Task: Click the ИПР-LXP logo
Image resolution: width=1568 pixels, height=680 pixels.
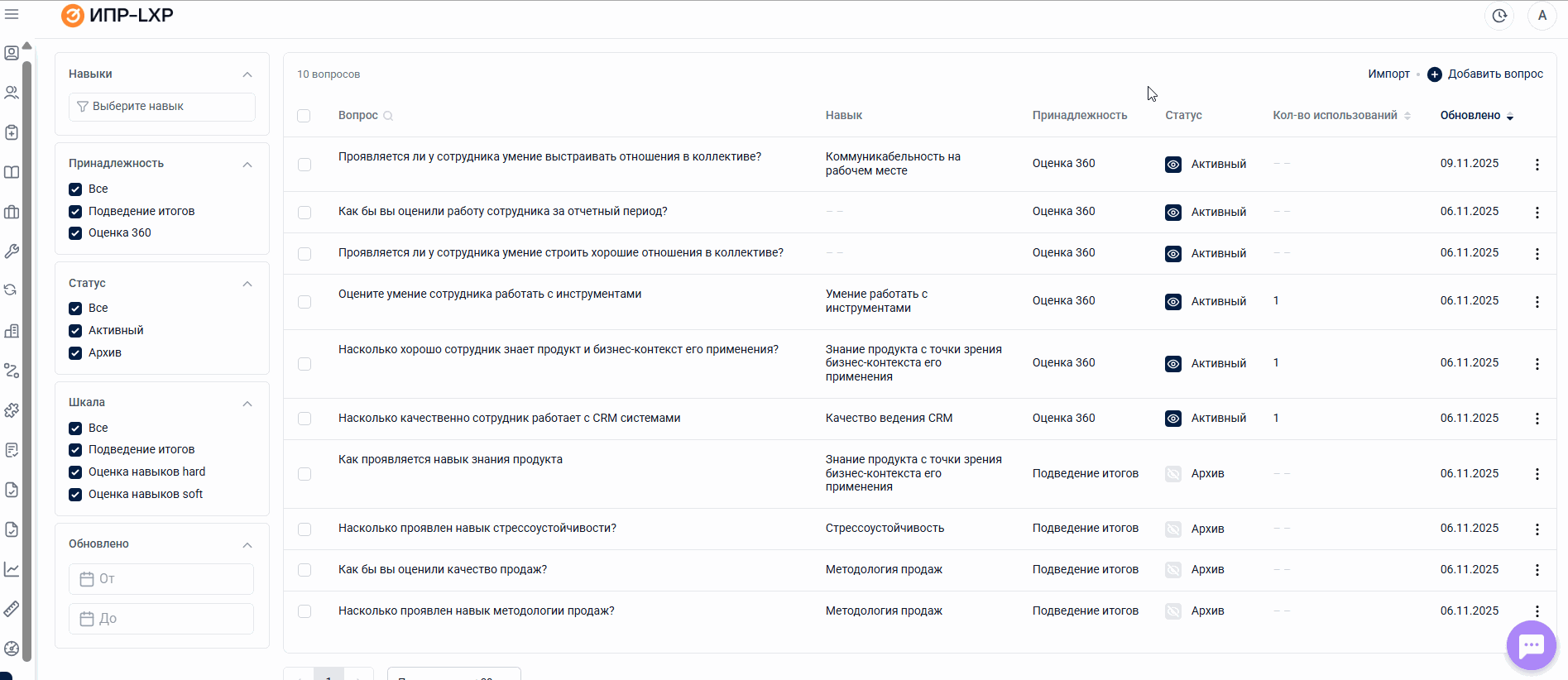Action: [117, 16]
